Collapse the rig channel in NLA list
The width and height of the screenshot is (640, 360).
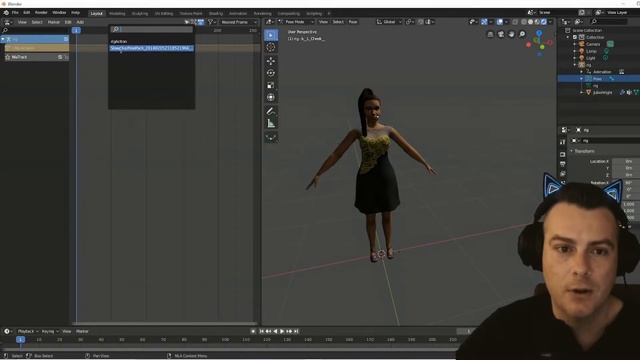click(3, 39)
